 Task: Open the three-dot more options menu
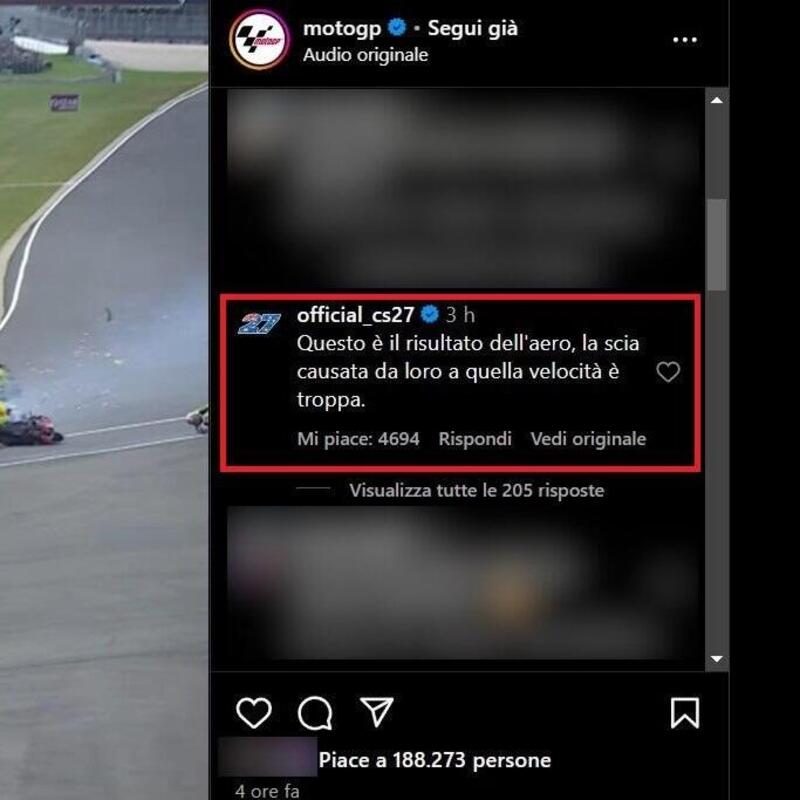pyautogui.click(x=685, y=40)
